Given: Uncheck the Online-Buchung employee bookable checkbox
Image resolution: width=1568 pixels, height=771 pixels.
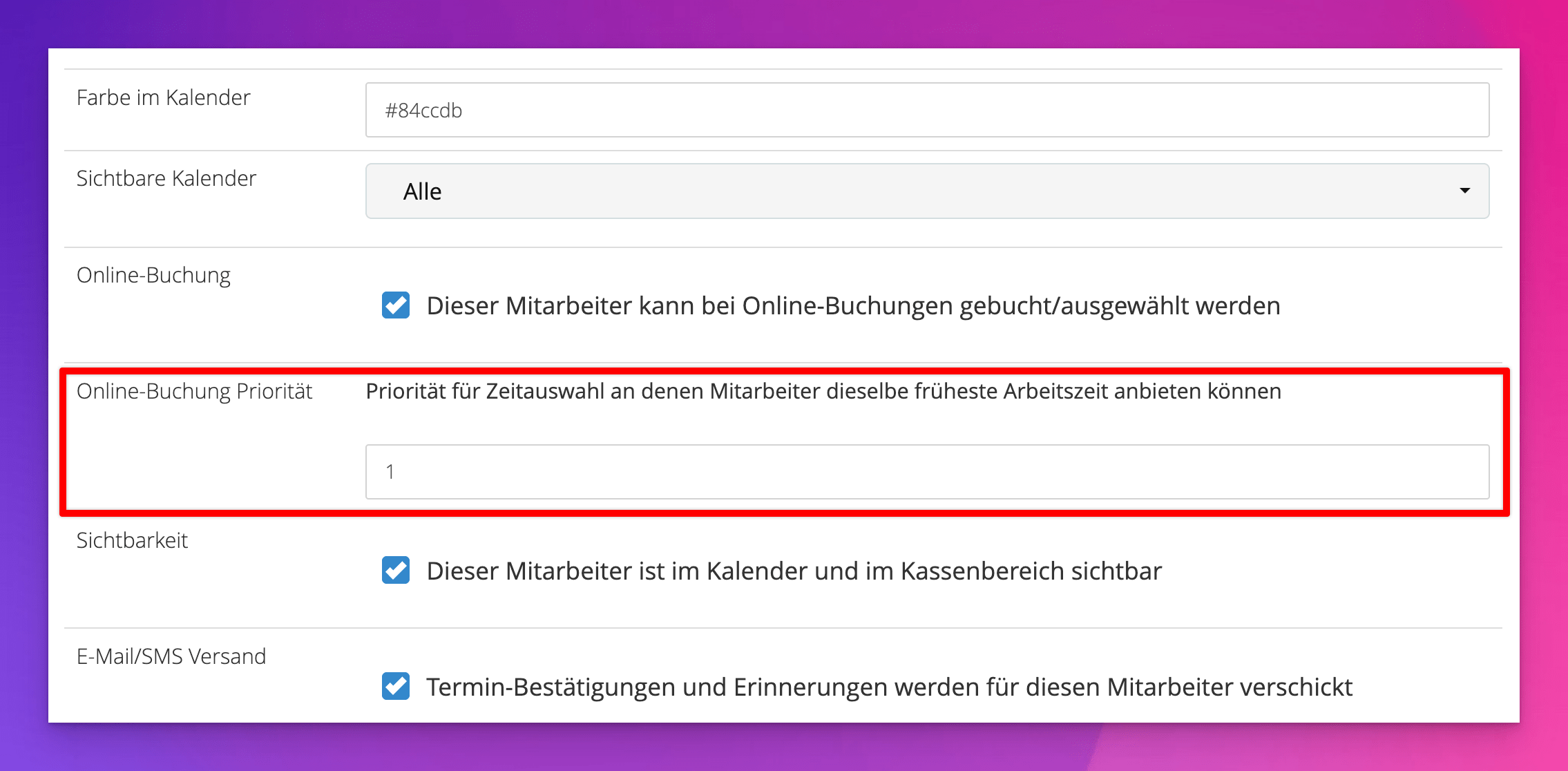Looking at the screenshot, I should [396, 305].
